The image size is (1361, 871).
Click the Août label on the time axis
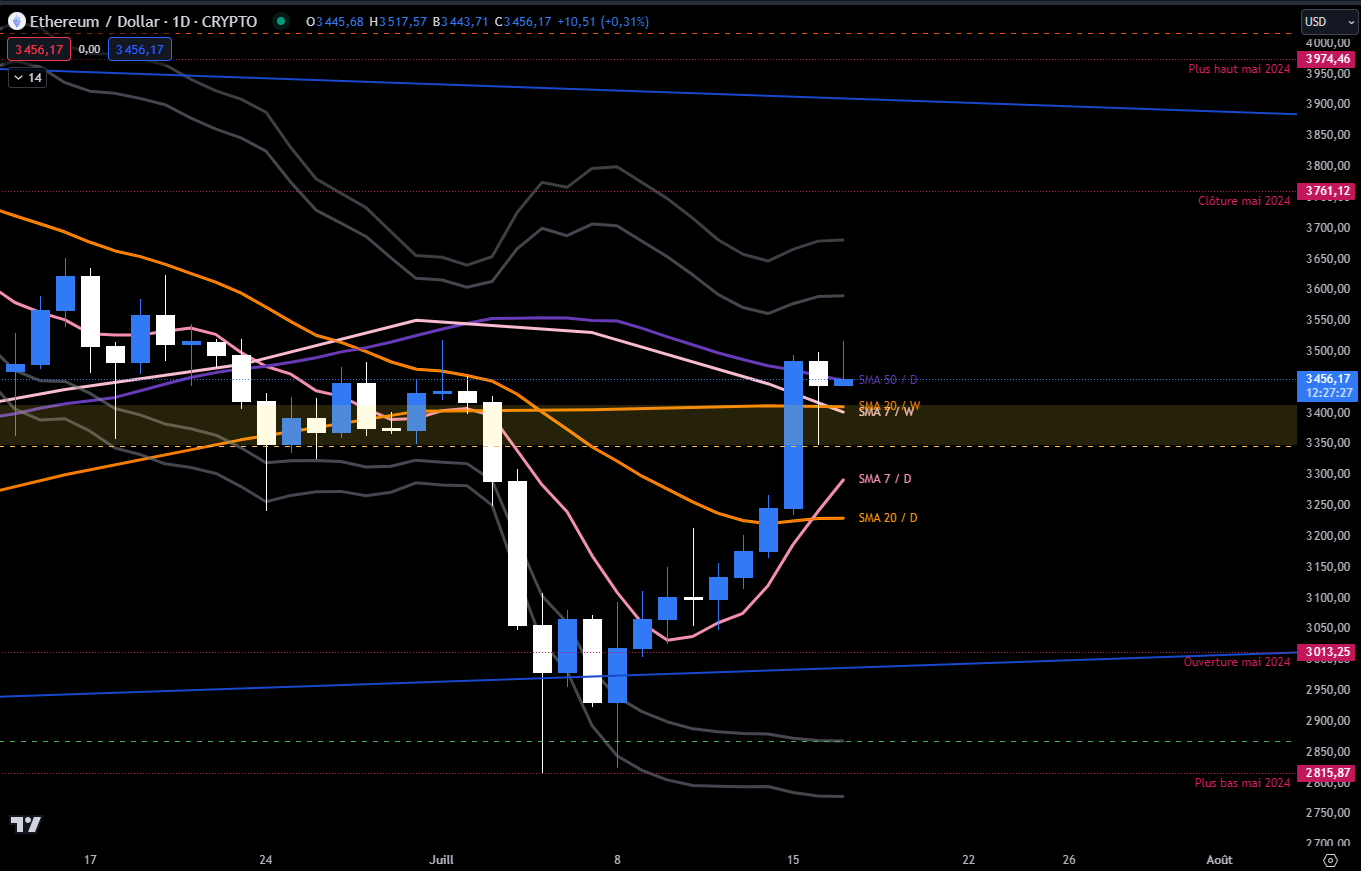pos(1219,859)
